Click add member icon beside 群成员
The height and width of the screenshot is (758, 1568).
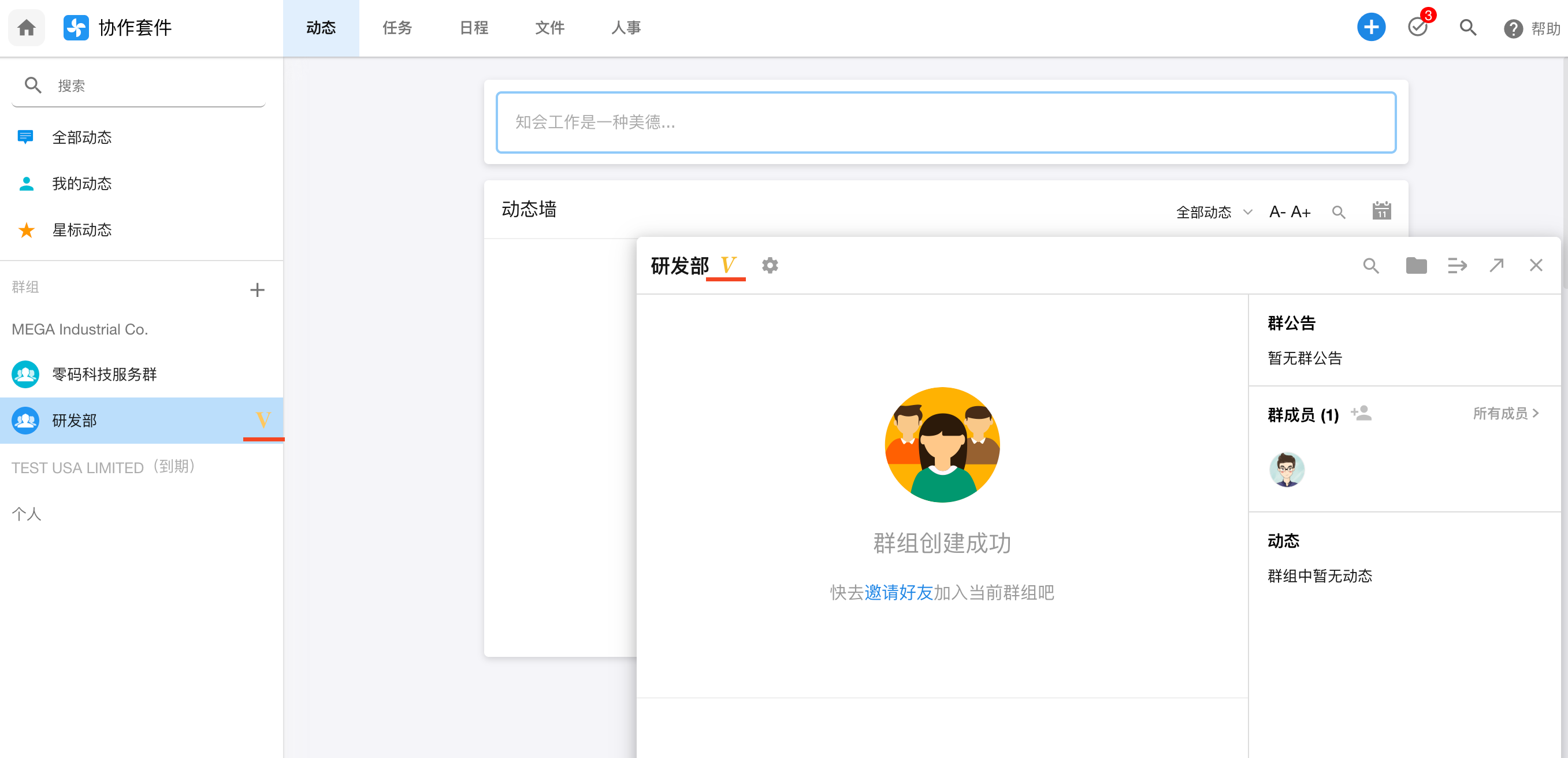[1361, 414]
